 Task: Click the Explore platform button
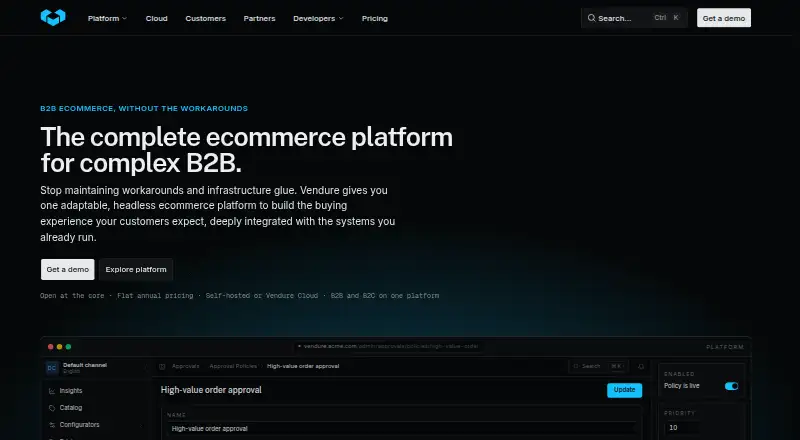pos(136,270)
